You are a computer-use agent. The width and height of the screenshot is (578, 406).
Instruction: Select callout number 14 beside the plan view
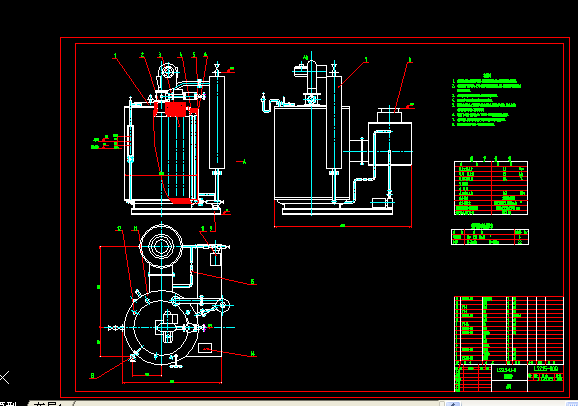(253, 354)
